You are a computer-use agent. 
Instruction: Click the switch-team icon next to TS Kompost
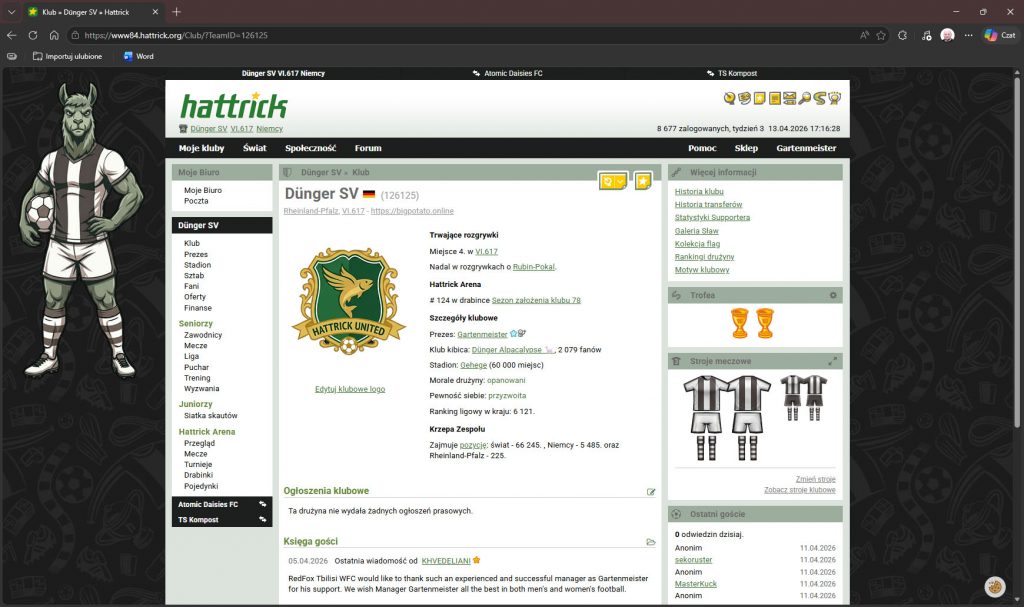[x=263, y=520]
